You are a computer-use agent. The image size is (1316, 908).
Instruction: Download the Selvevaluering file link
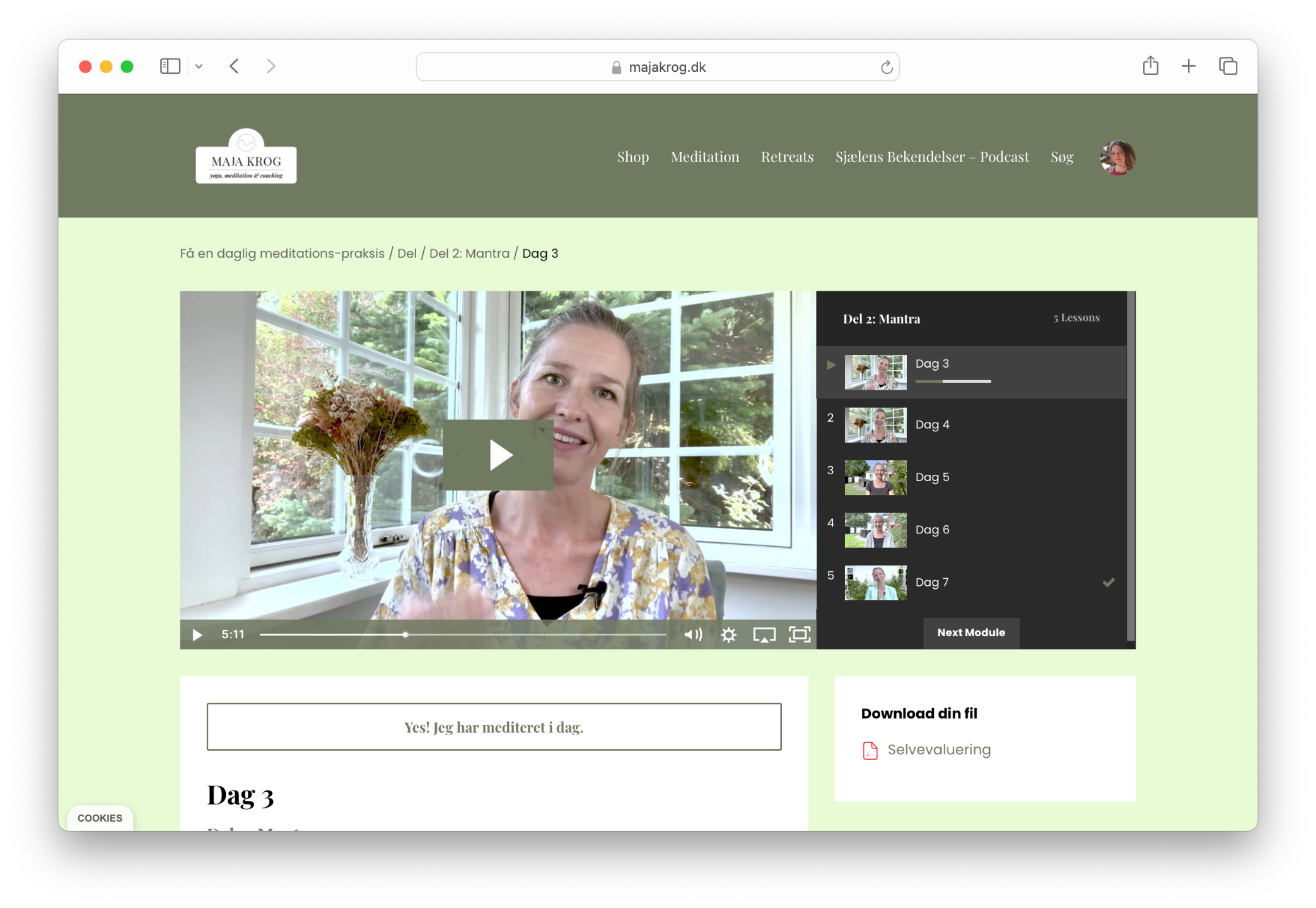(x=938, y=750)
